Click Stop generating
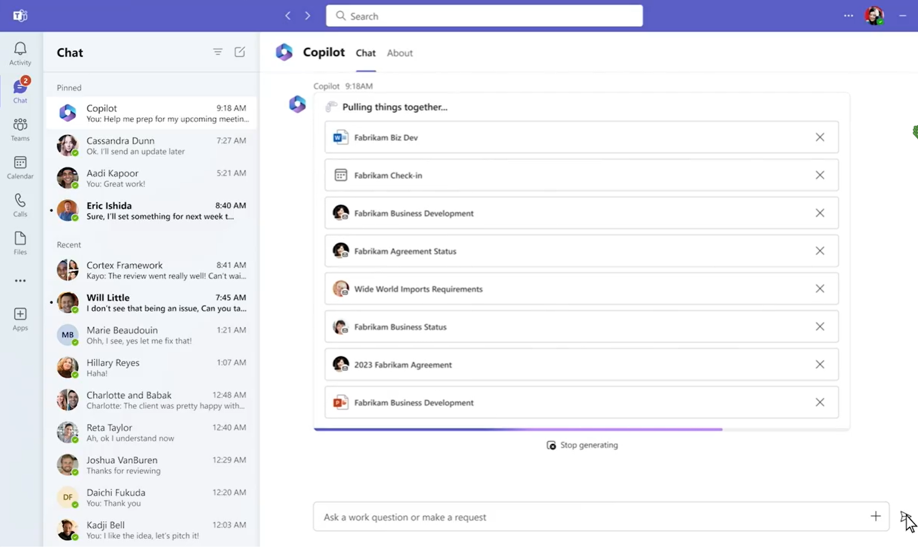The image size is (918, 547). pos(582,445)
